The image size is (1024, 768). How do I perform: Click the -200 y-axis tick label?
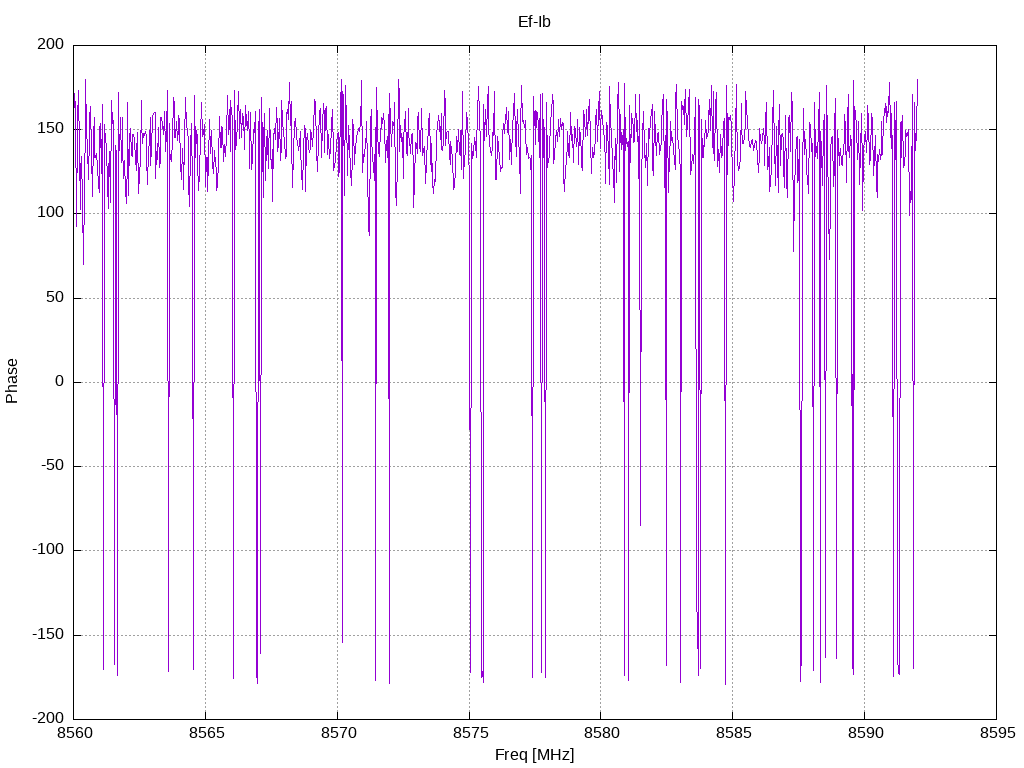coord(48,718)
